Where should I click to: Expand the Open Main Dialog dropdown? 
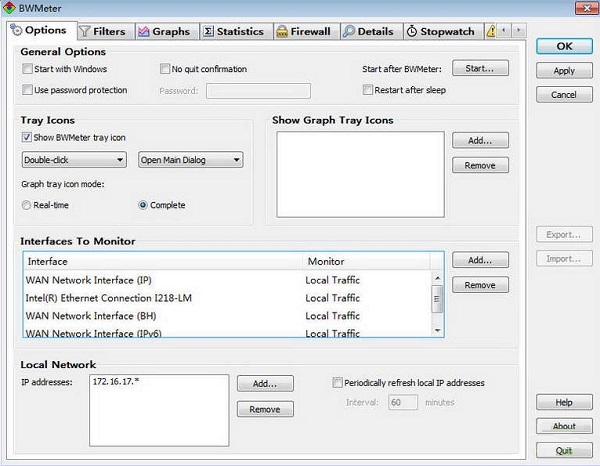[x=190, y=160]
